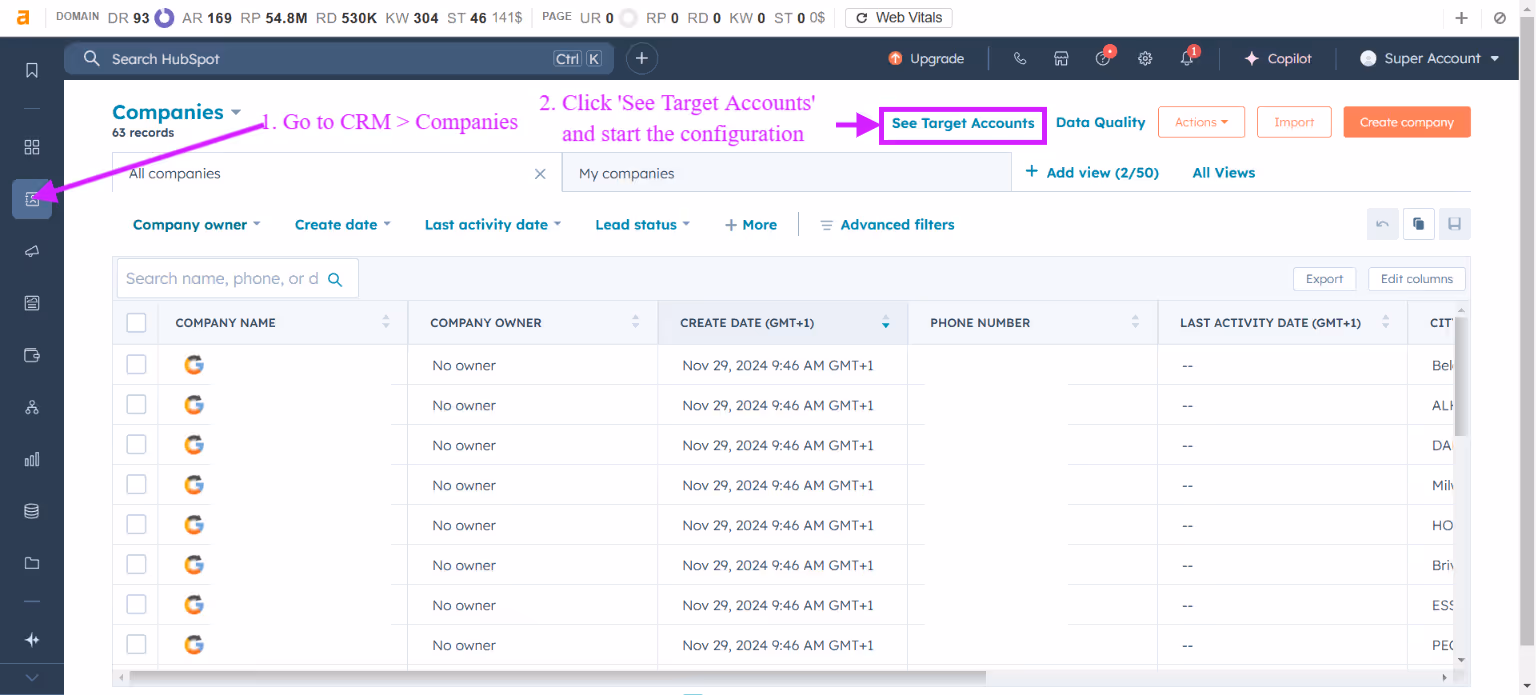The image size is (1536, 695).
Task: Click the settings gear in the top bar
Action: point(1145,58)
